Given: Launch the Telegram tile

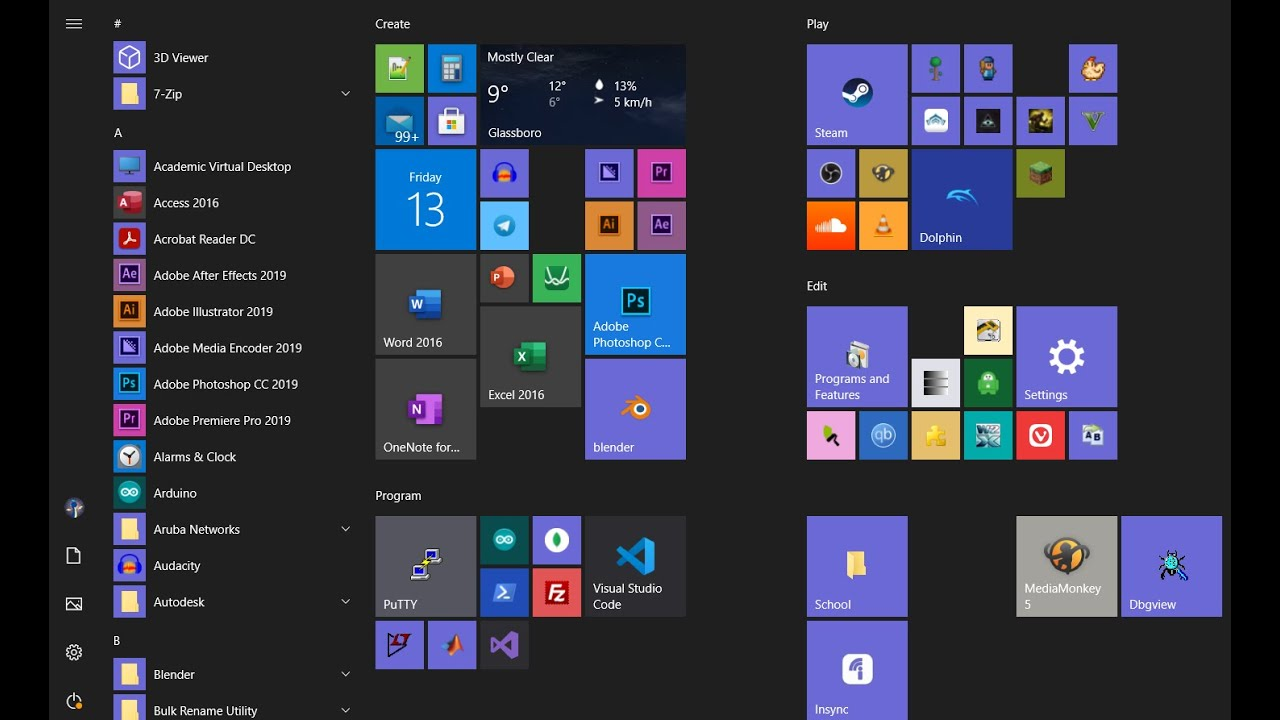Looking at the screenshot, I should click(x=504, y=225).
